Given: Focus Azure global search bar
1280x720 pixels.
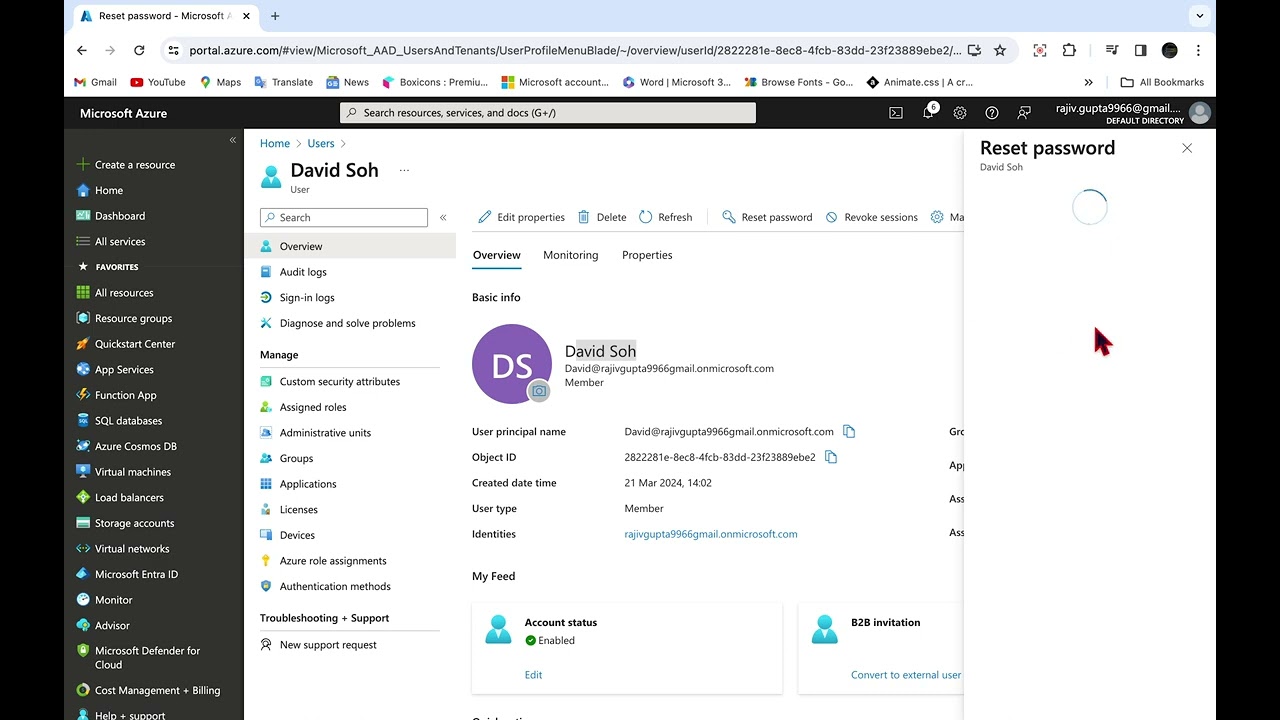Looking at the screenshot, I should (548, 113).
